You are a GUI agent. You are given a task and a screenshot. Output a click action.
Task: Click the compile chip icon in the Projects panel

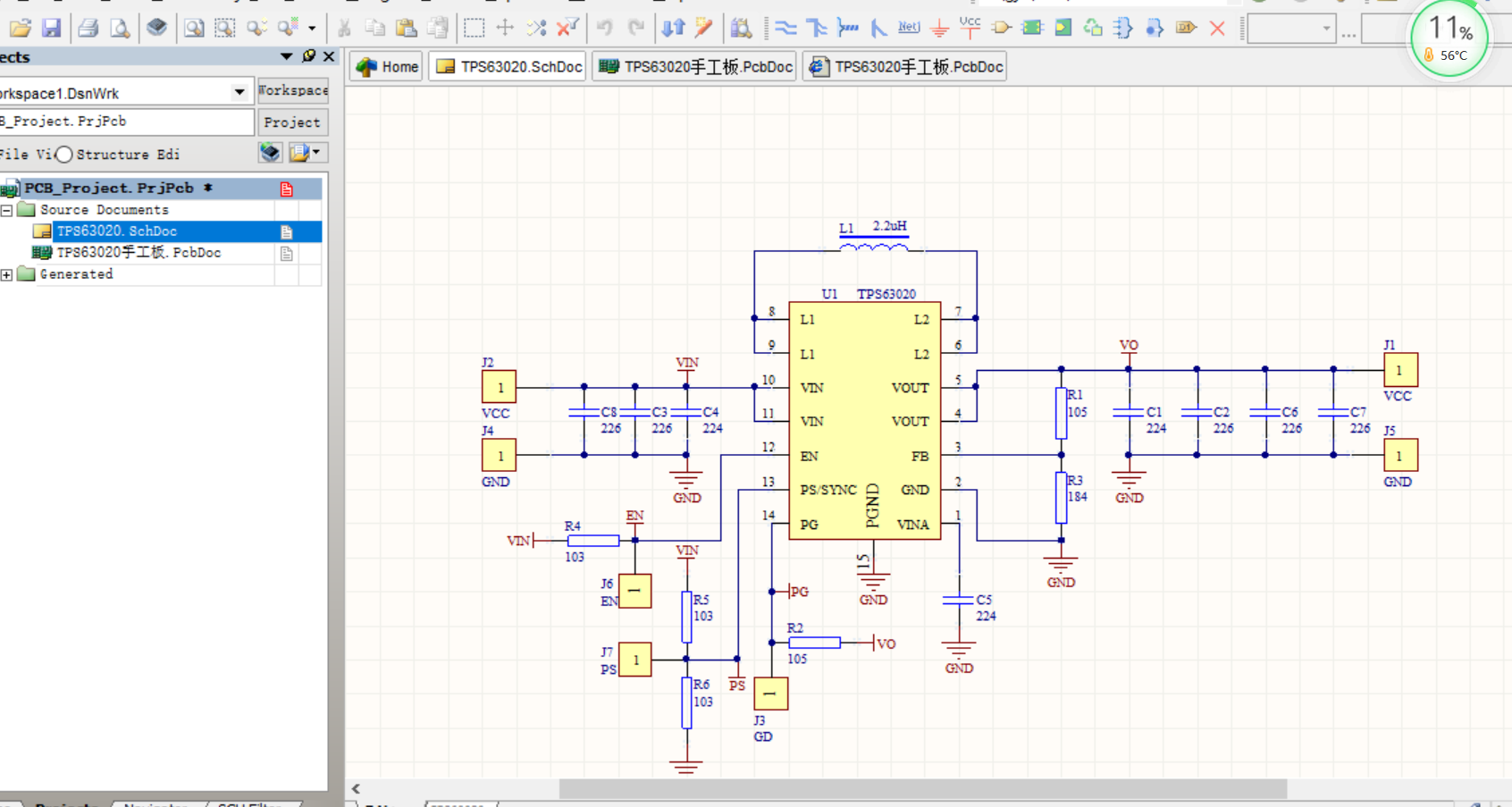coord(270,153)
